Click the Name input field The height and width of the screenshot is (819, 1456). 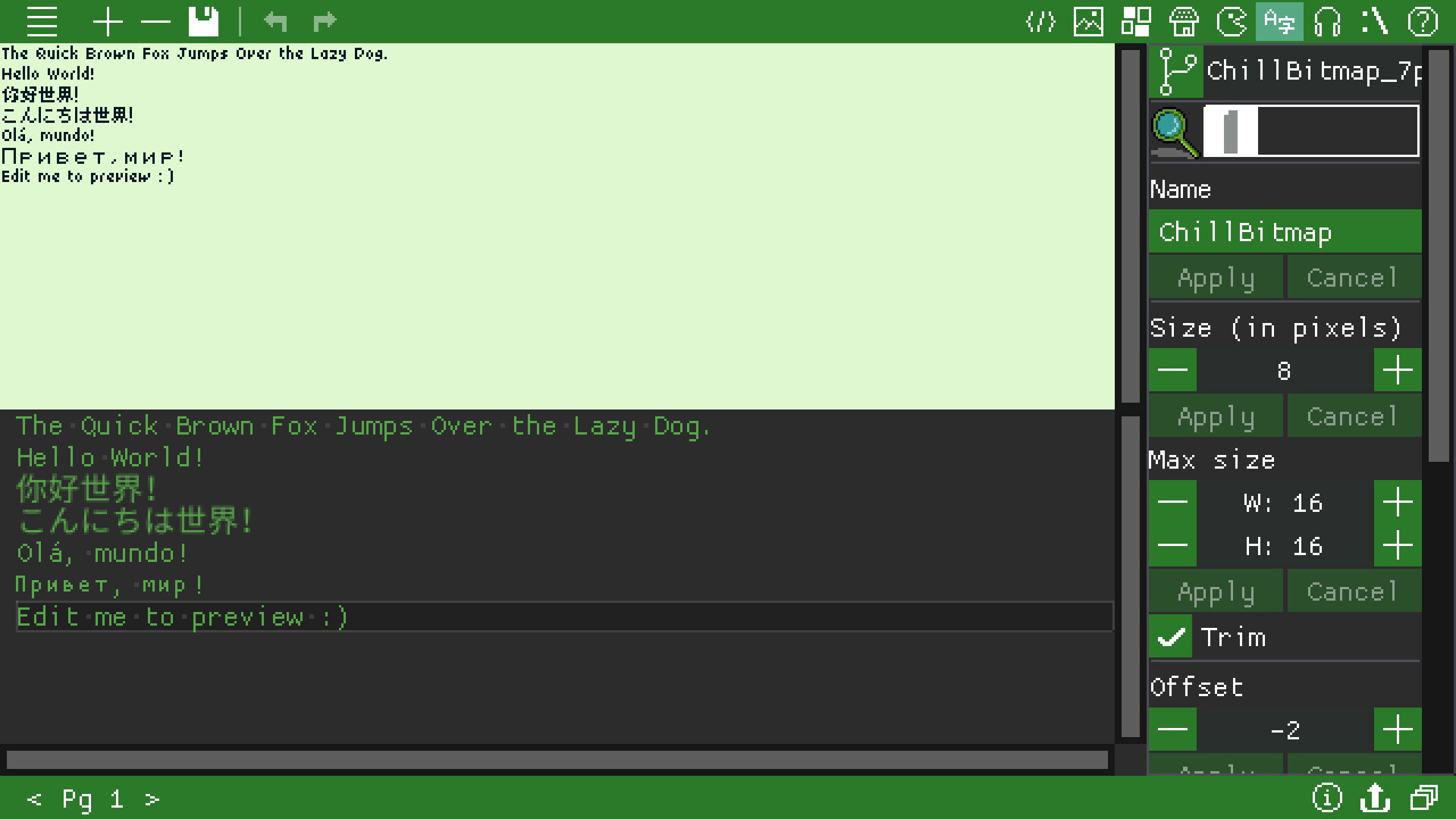1284,232
